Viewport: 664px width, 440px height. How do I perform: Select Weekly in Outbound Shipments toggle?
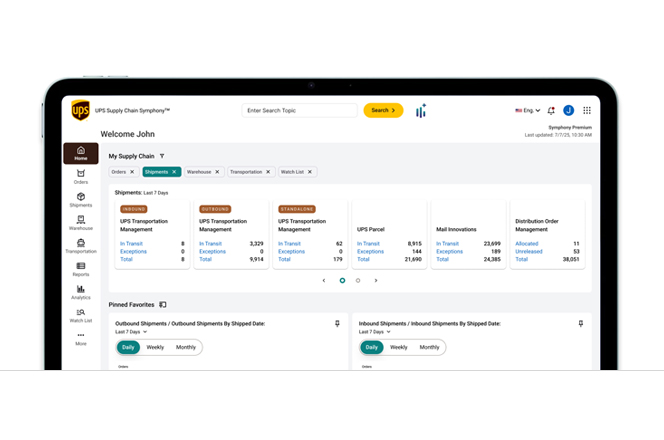point(155,347)
